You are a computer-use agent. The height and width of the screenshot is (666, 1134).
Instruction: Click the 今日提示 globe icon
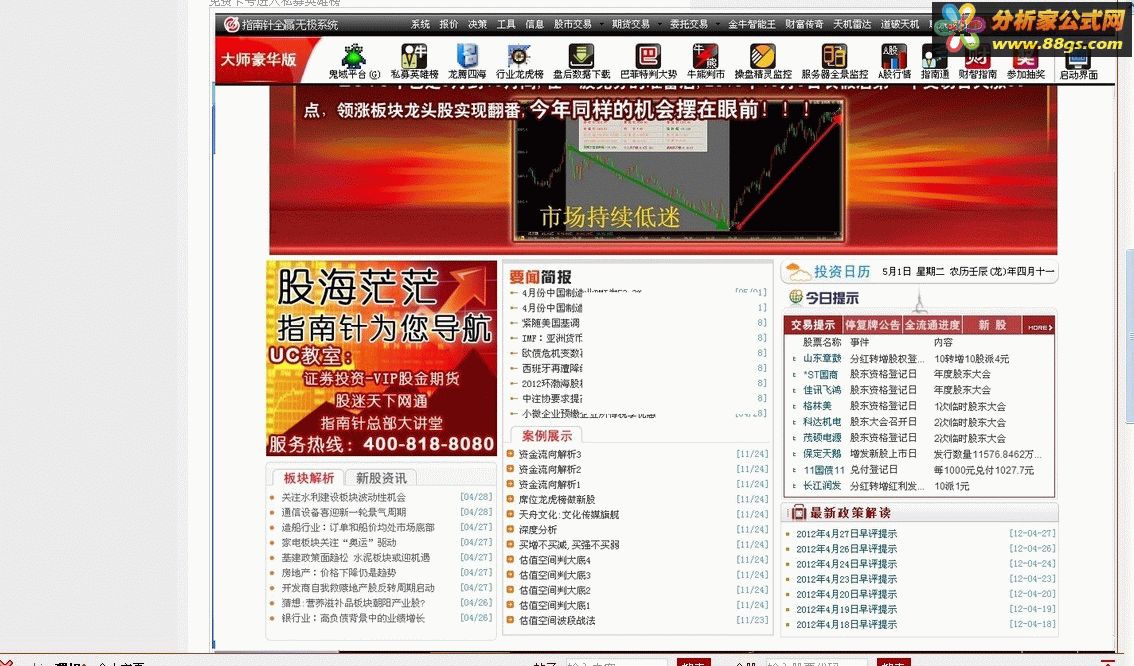[796, 296]
